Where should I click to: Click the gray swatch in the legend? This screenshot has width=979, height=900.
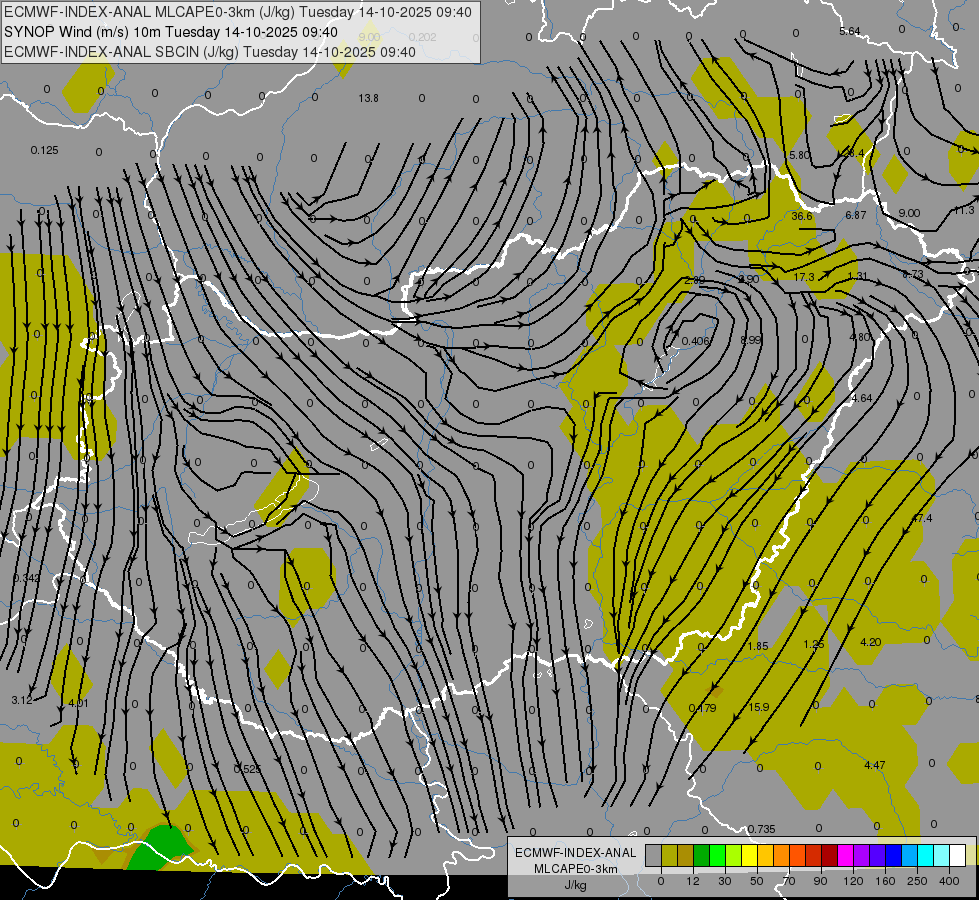point(653,856)
